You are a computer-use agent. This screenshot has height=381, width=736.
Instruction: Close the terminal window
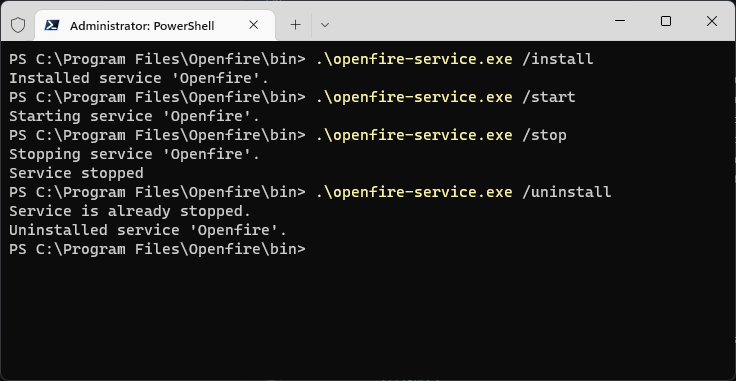[712, 21]
